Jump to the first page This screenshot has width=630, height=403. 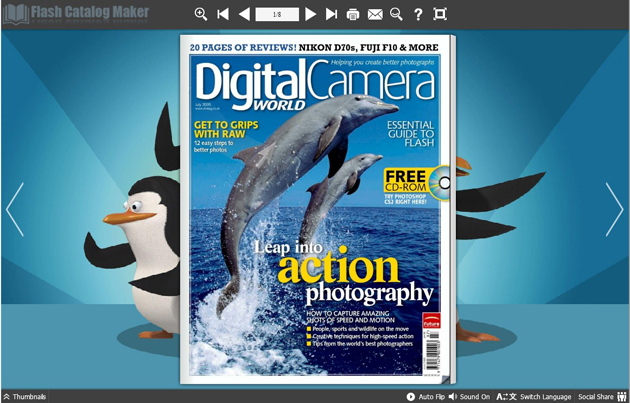[x=223, y=14]
